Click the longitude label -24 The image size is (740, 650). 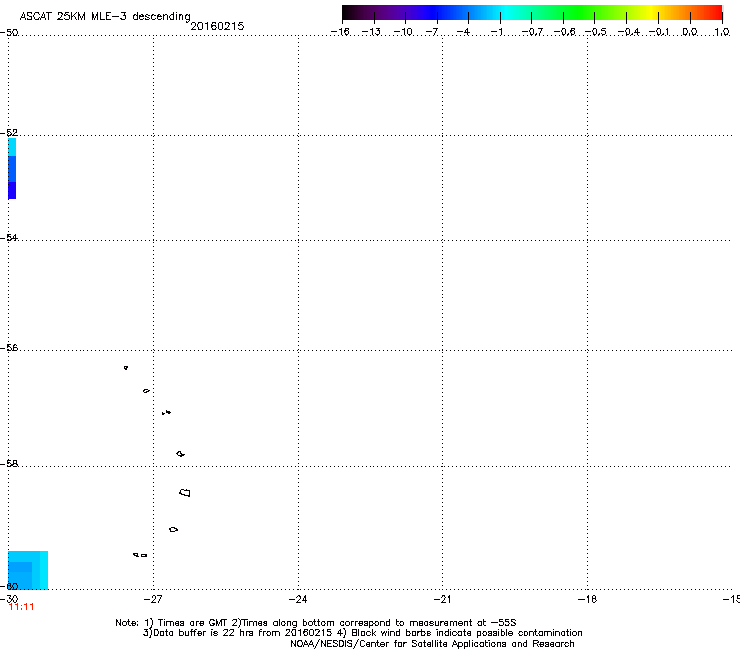coord(297,599)
